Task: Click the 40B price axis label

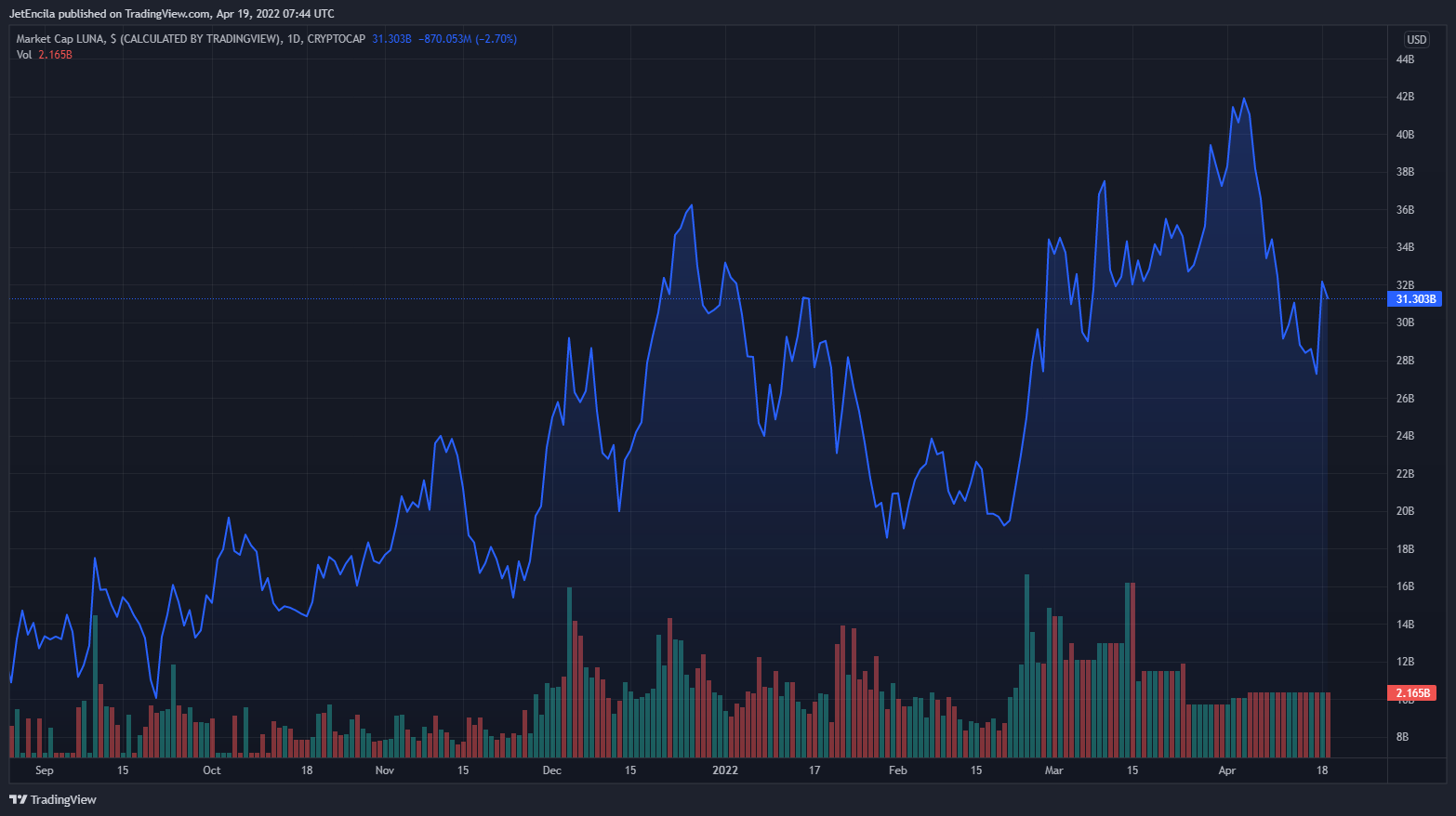Action: coord(1405,135)
